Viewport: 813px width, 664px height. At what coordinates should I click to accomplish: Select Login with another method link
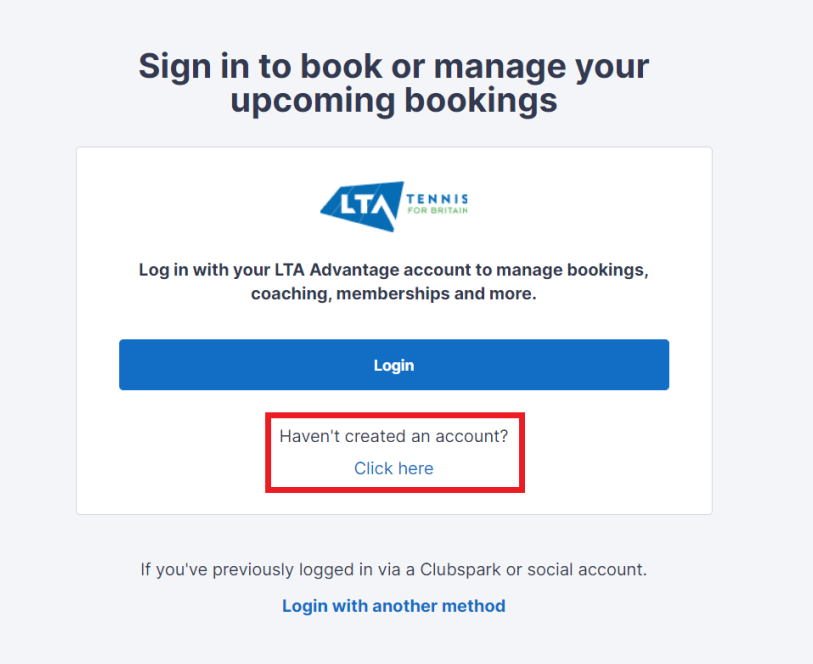point(394,606)
